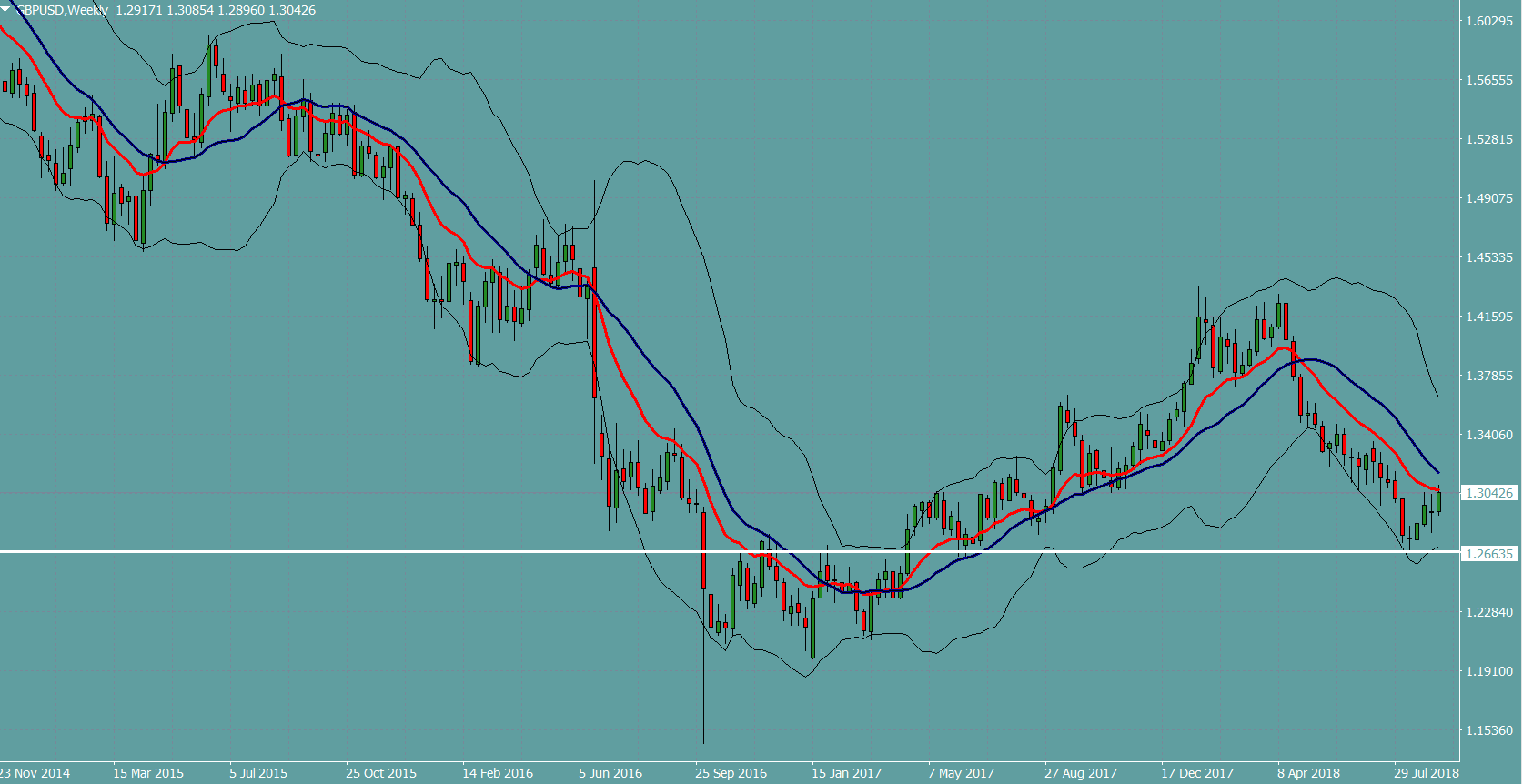Viewport: 1523px width, 784px height.
Task: Click the GBPUSD,Weekly chart title
Action: click(x=64, y=10)
